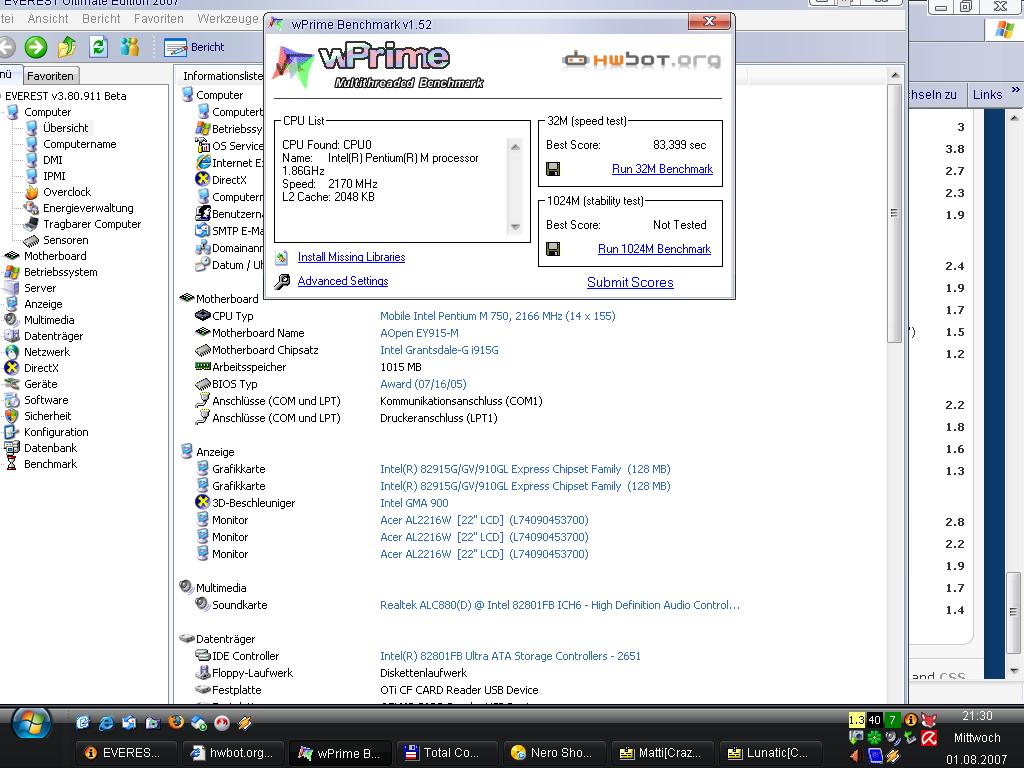Select the DMI tree item
1024x768 pixels.
tap(53, 160)
